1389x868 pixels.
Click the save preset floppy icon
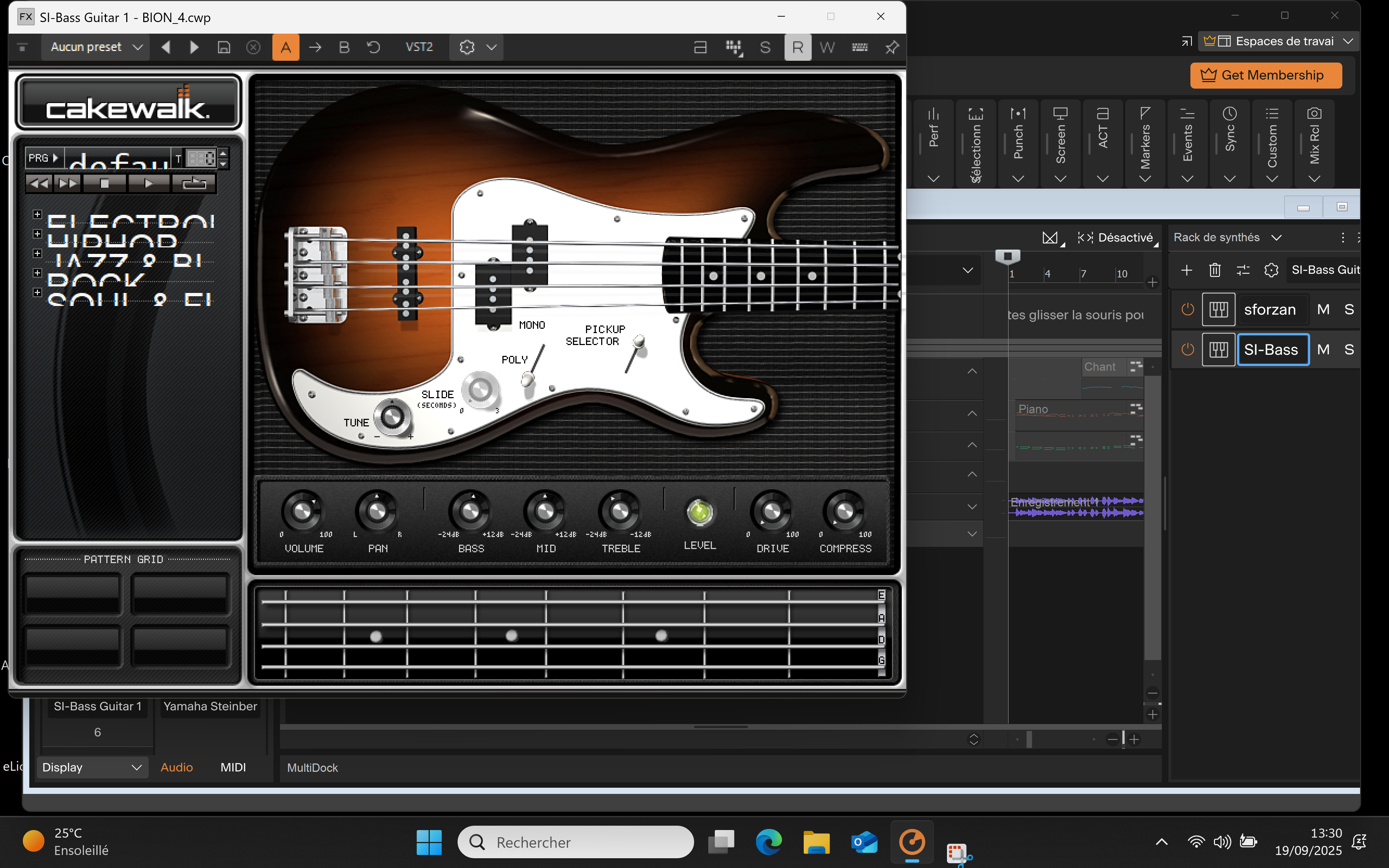pyautogui.click(x=224, y=47)
